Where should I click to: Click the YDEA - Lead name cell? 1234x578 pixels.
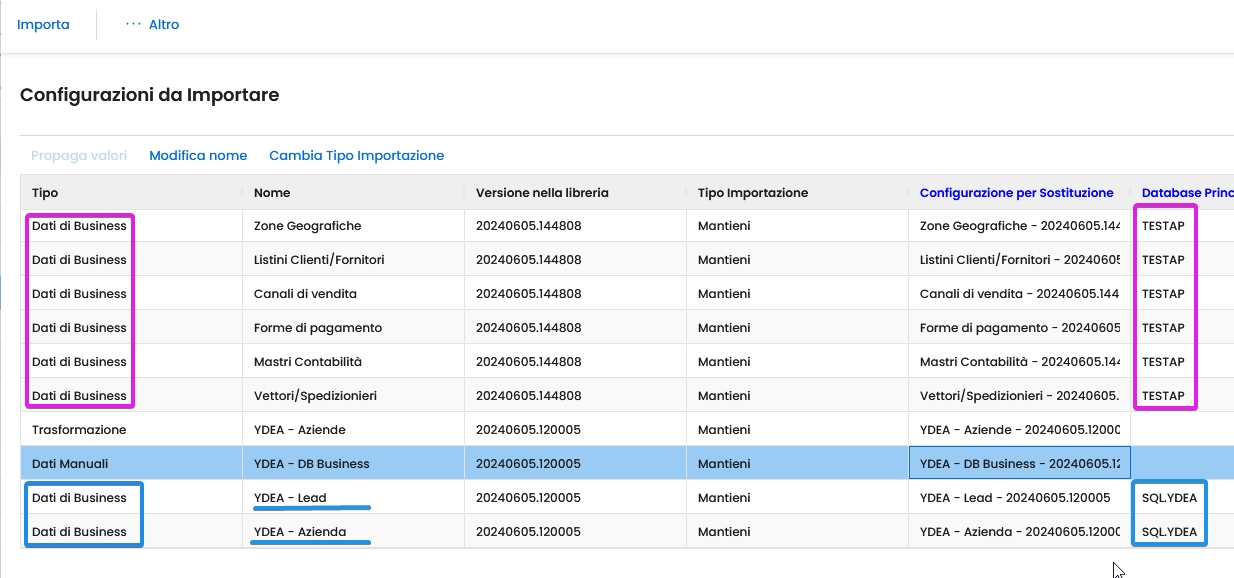pos(290,498)
